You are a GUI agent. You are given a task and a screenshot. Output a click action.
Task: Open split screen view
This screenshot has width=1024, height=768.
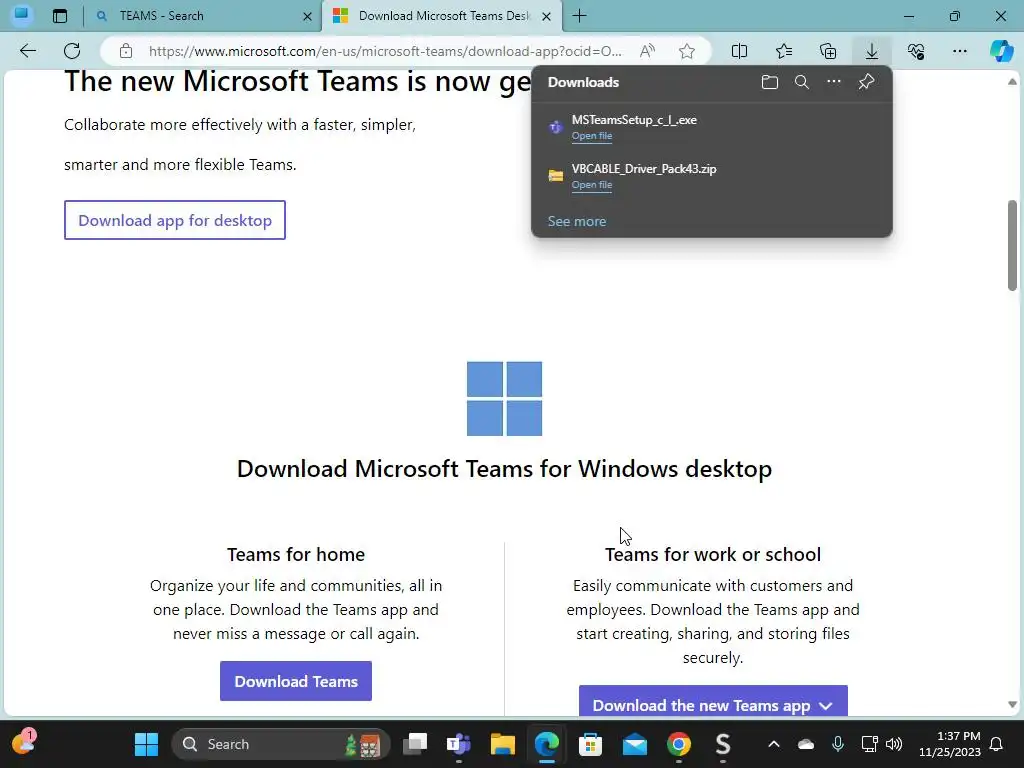(x=739, y=51)
